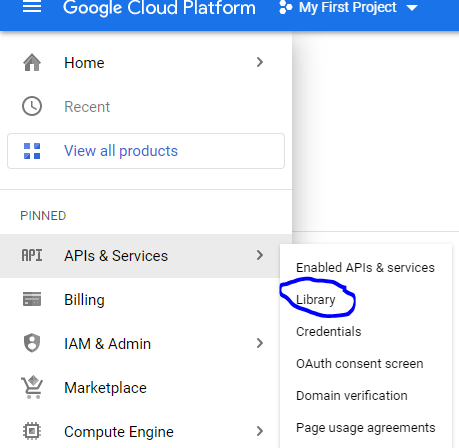Click the API icon beside APIs & Services
The image size is (459, 448).
[x=32, y=256]
